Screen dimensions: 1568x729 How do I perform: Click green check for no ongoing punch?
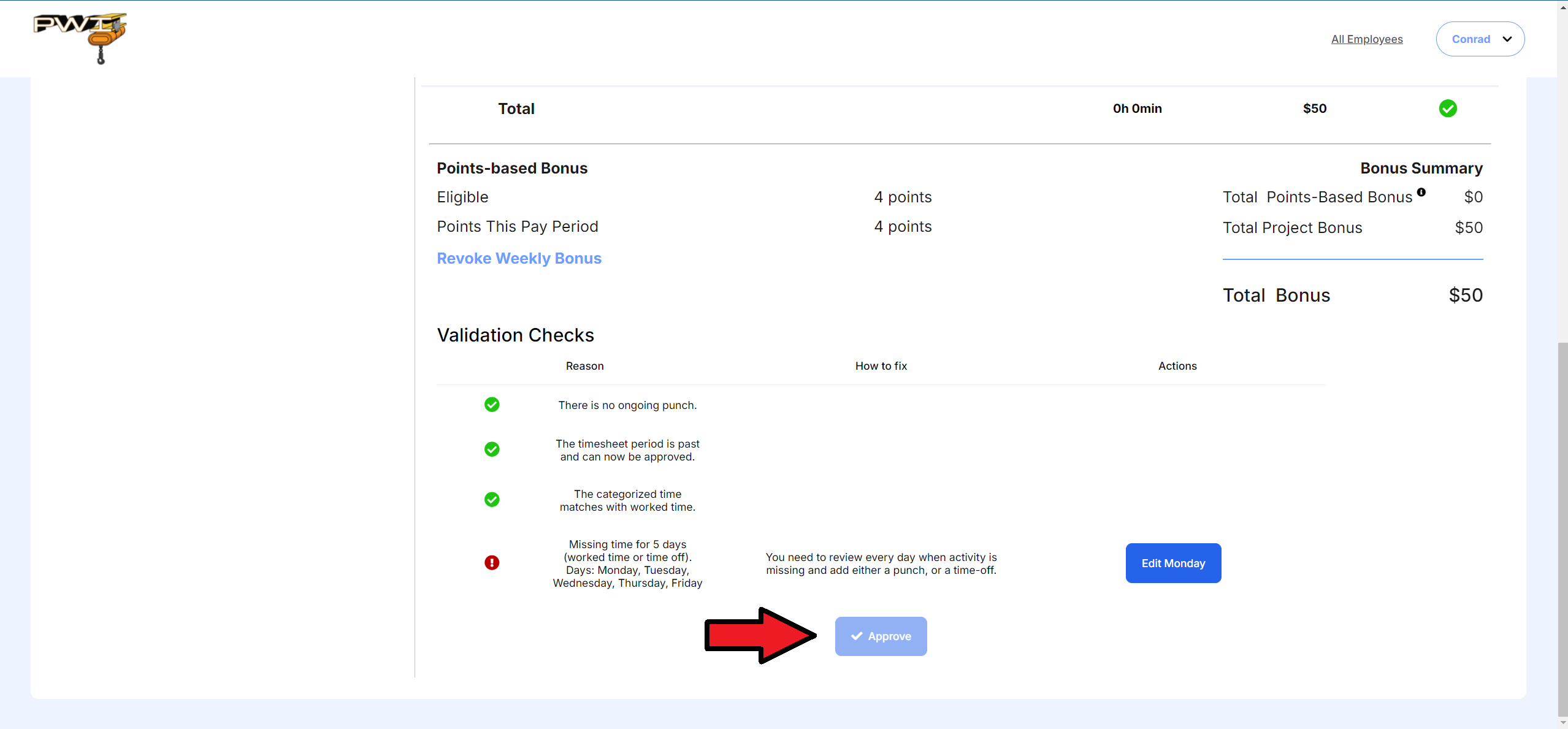492,405
